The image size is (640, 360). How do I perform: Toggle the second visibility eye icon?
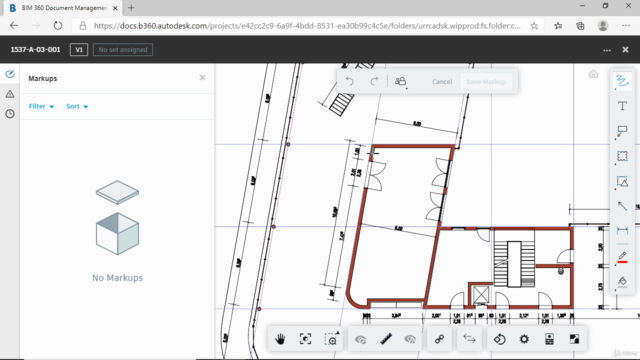click(x=410, y=339)
